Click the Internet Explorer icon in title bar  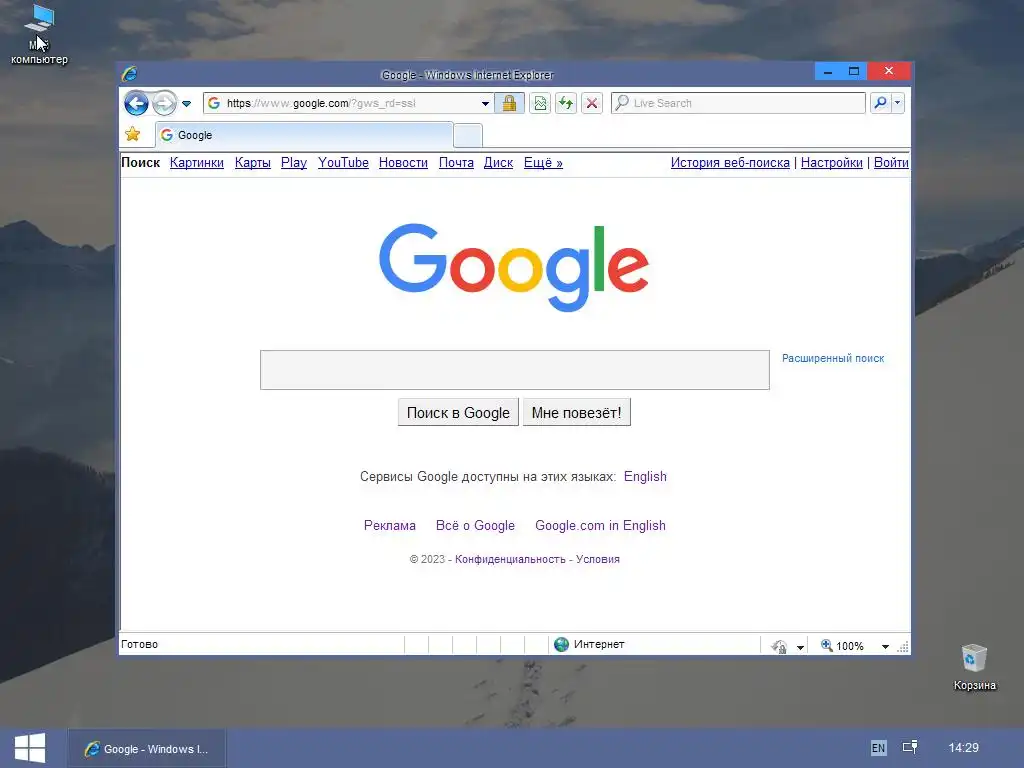[x=130, y=74]
